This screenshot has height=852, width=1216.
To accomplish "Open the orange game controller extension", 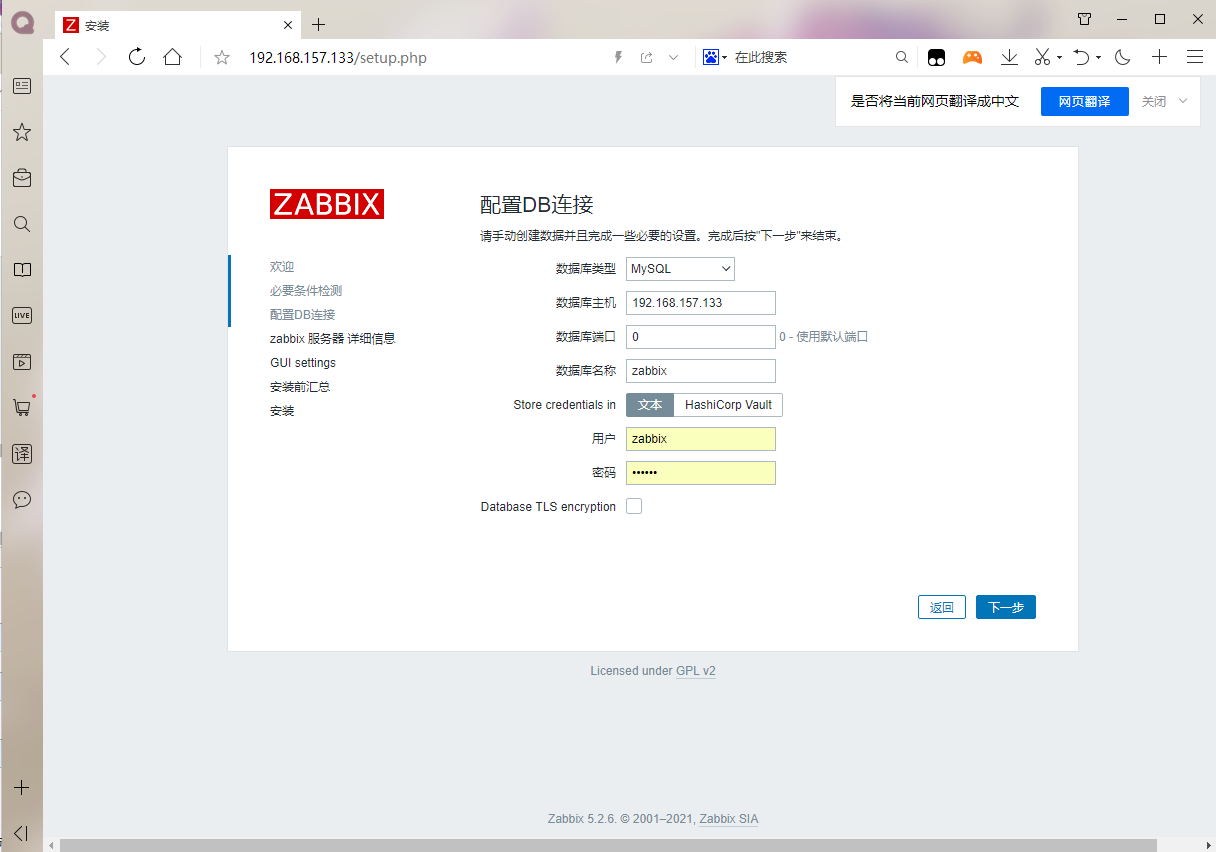I will (972, 58).
